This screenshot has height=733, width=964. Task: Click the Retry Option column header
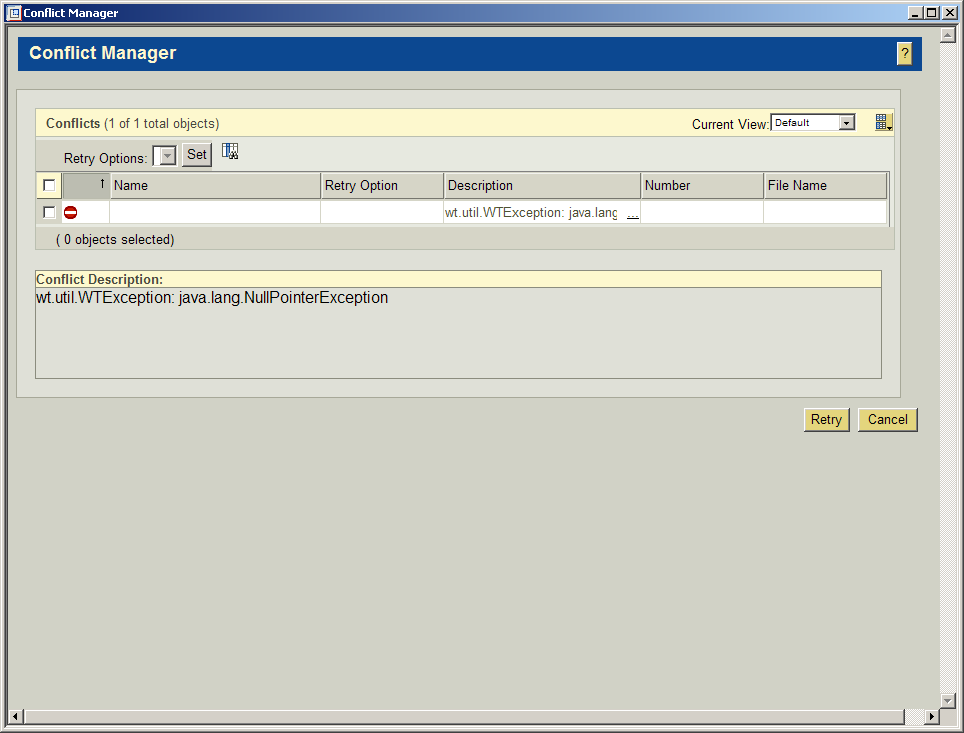tap(381, 185)
